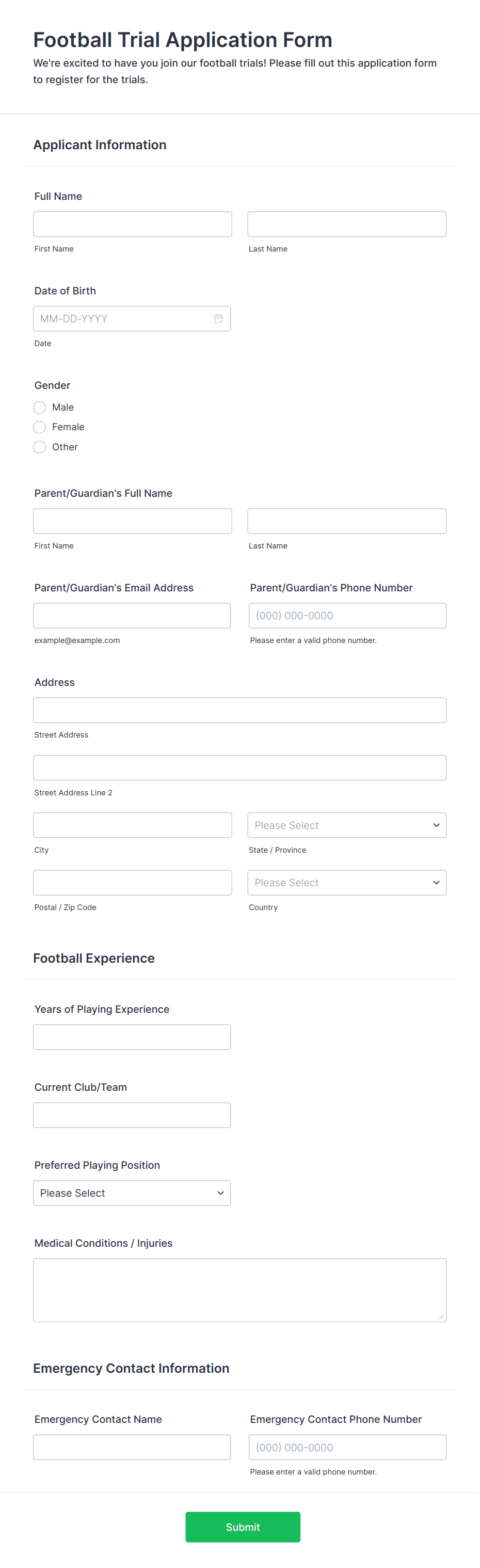Viewport: 480px width, 1568px height.
Task: Focus the Date of Birth input
Action: point(122,318)
